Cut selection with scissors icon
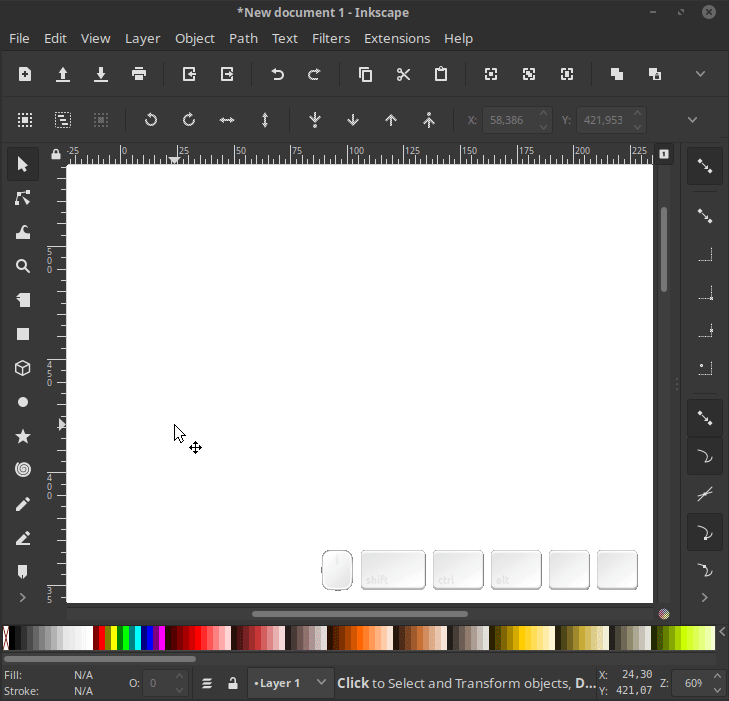729x701 pixels. point(404,74)
